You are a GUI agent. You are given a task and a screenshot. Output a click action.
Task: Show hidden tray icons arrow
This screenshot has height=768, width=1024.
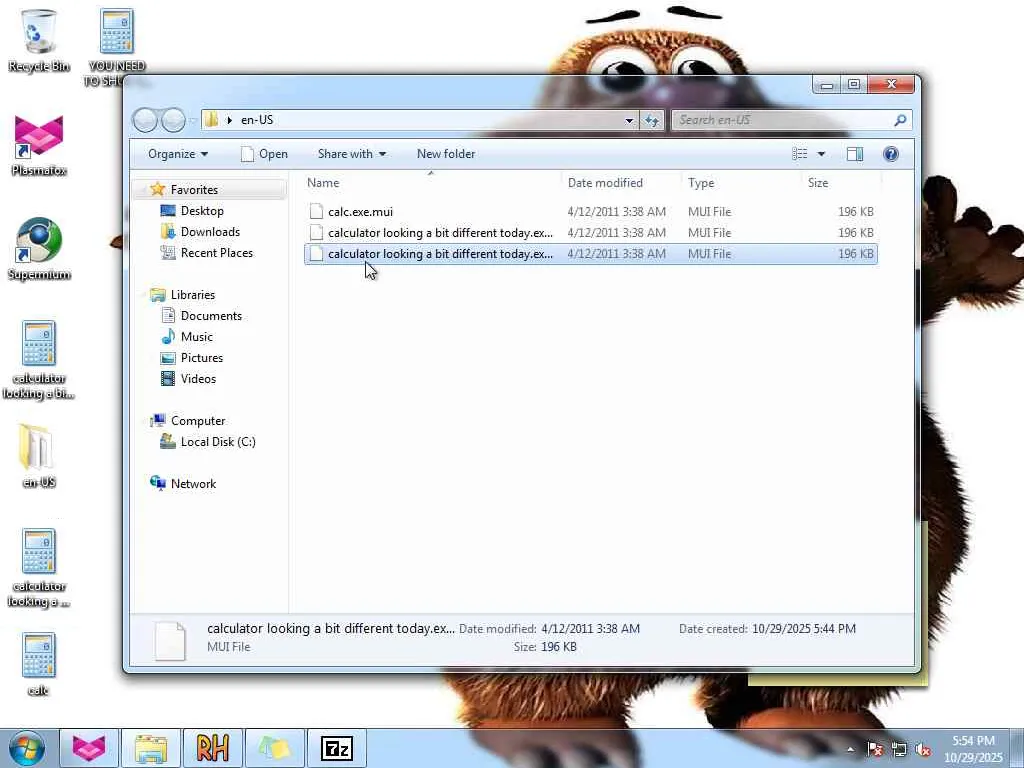click(850, 749)
